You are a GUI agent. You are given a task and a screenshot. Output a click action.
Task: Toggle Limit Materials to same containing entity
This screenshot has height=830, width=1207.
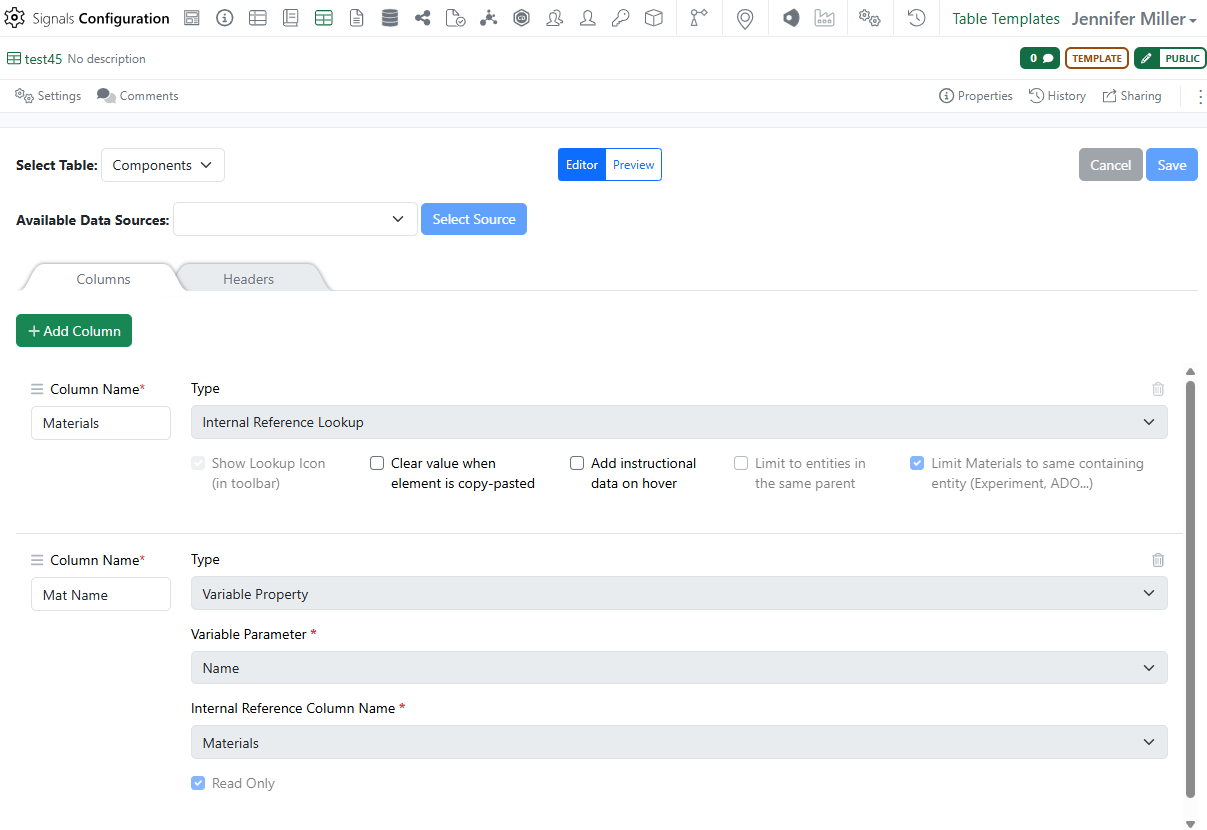[x=917, y=463]
